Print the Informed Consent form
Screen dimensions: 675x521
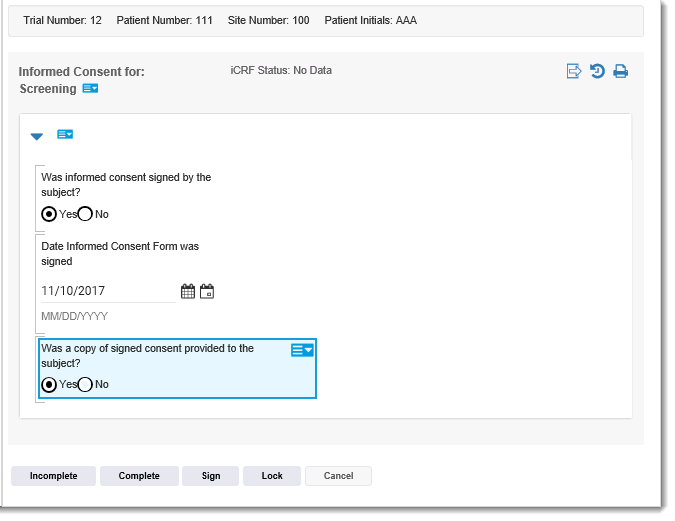[x=620, y=71]
